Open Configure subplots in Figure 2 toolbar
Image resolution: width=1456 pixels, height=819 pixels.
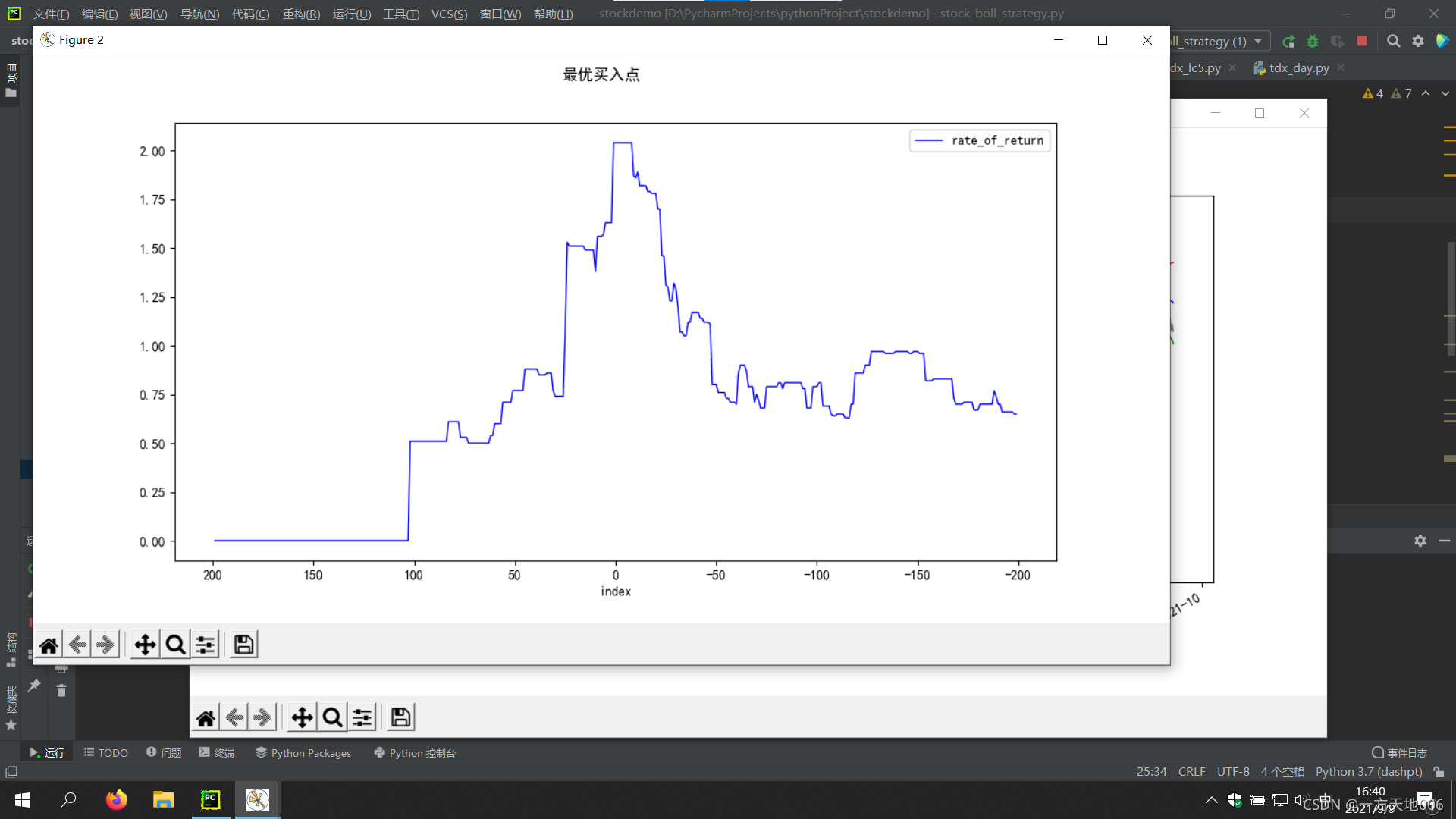click(205, 645)
